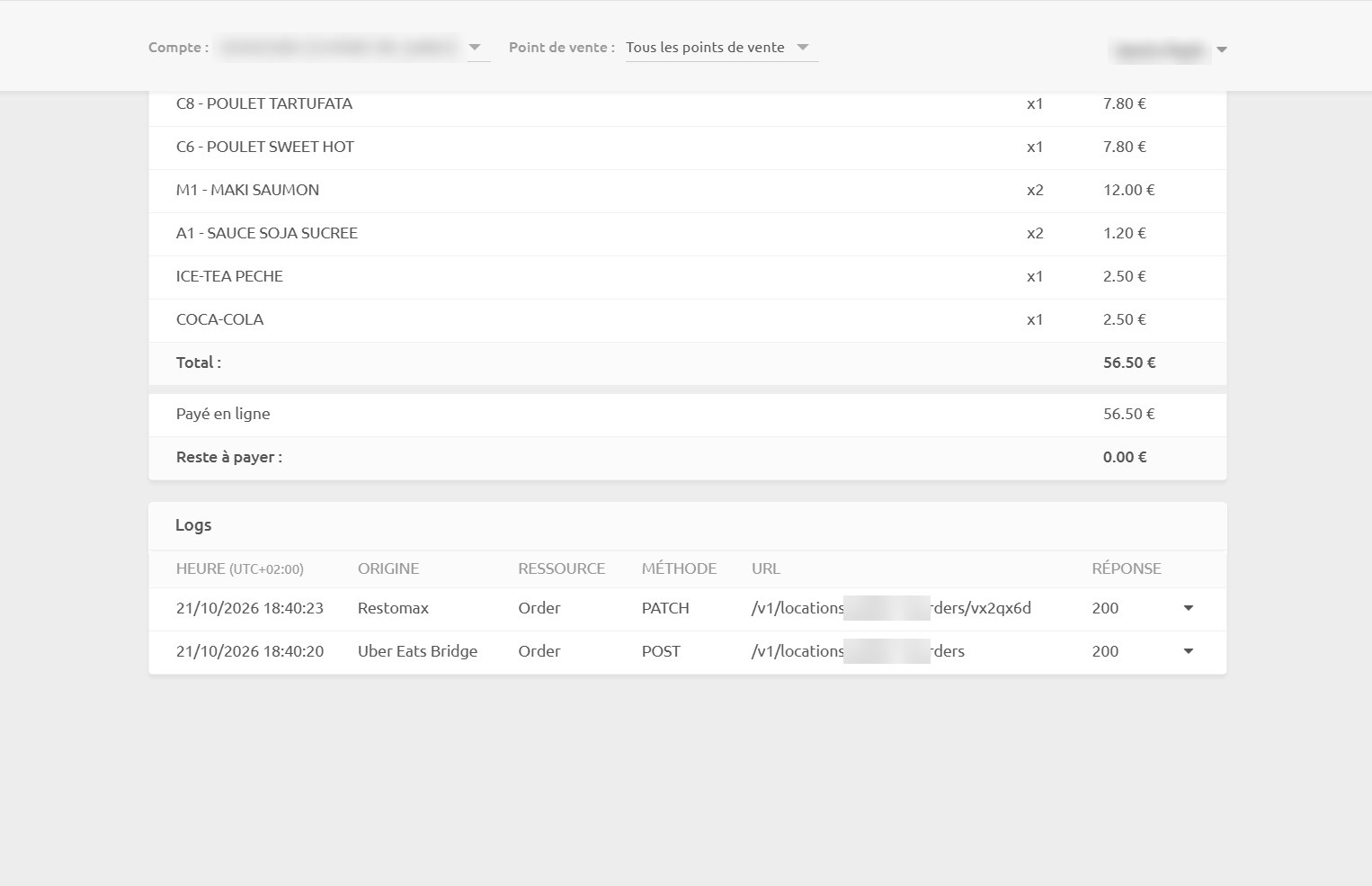Click the Payé en ligne row label

click(223, 414)
